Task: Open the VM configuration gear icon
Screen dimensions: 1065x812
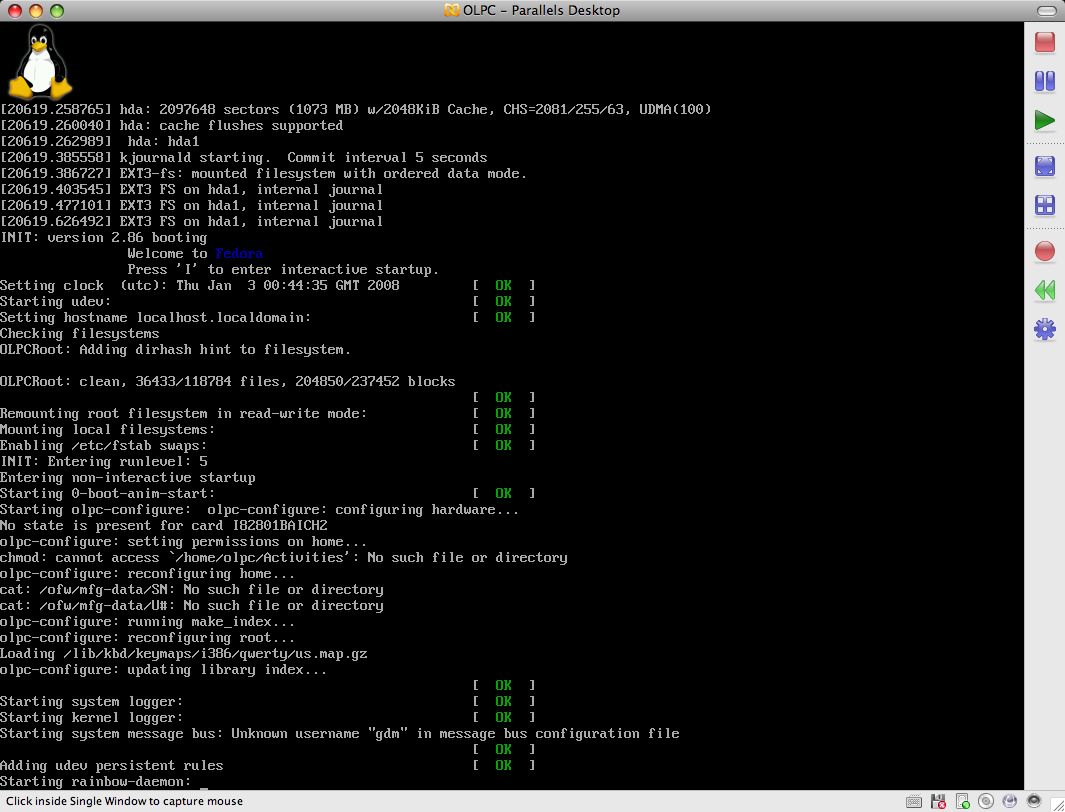Action: (1044, 329)
